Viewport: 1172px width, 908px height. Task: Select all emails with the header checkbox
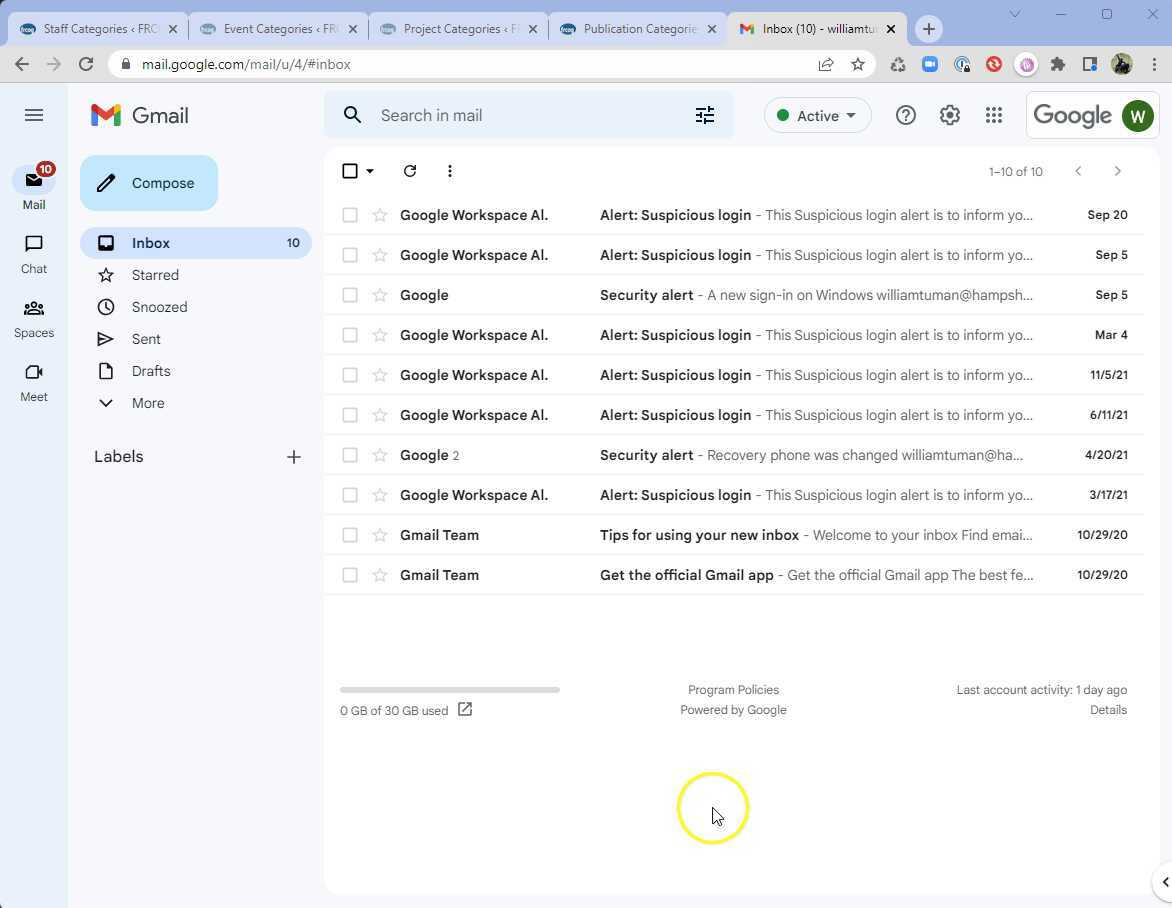(x=348, y=171)
